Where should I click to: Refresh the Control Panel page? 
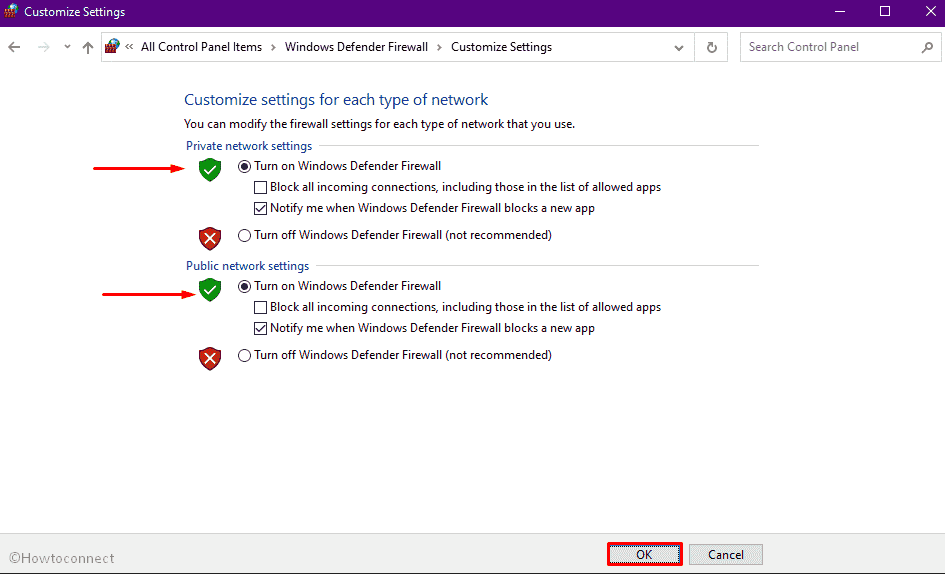pos(712,47)
